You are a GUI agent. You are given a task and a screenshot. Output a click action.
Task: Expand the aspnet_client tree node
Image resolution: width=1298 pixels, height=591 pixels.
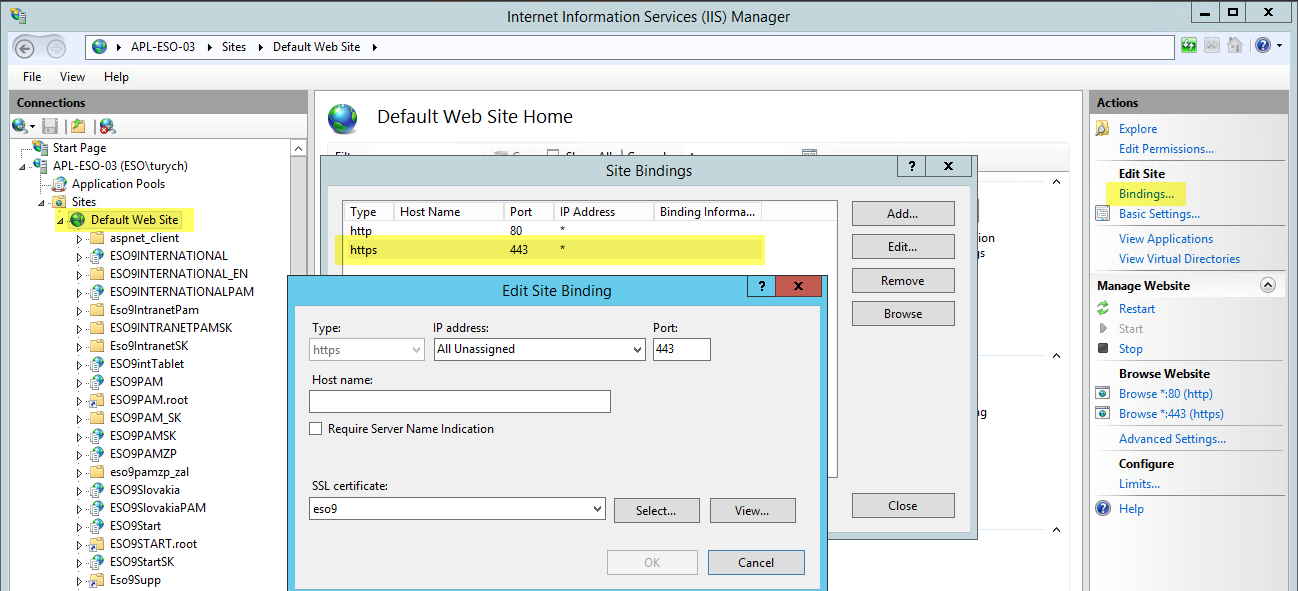[79, 238]
